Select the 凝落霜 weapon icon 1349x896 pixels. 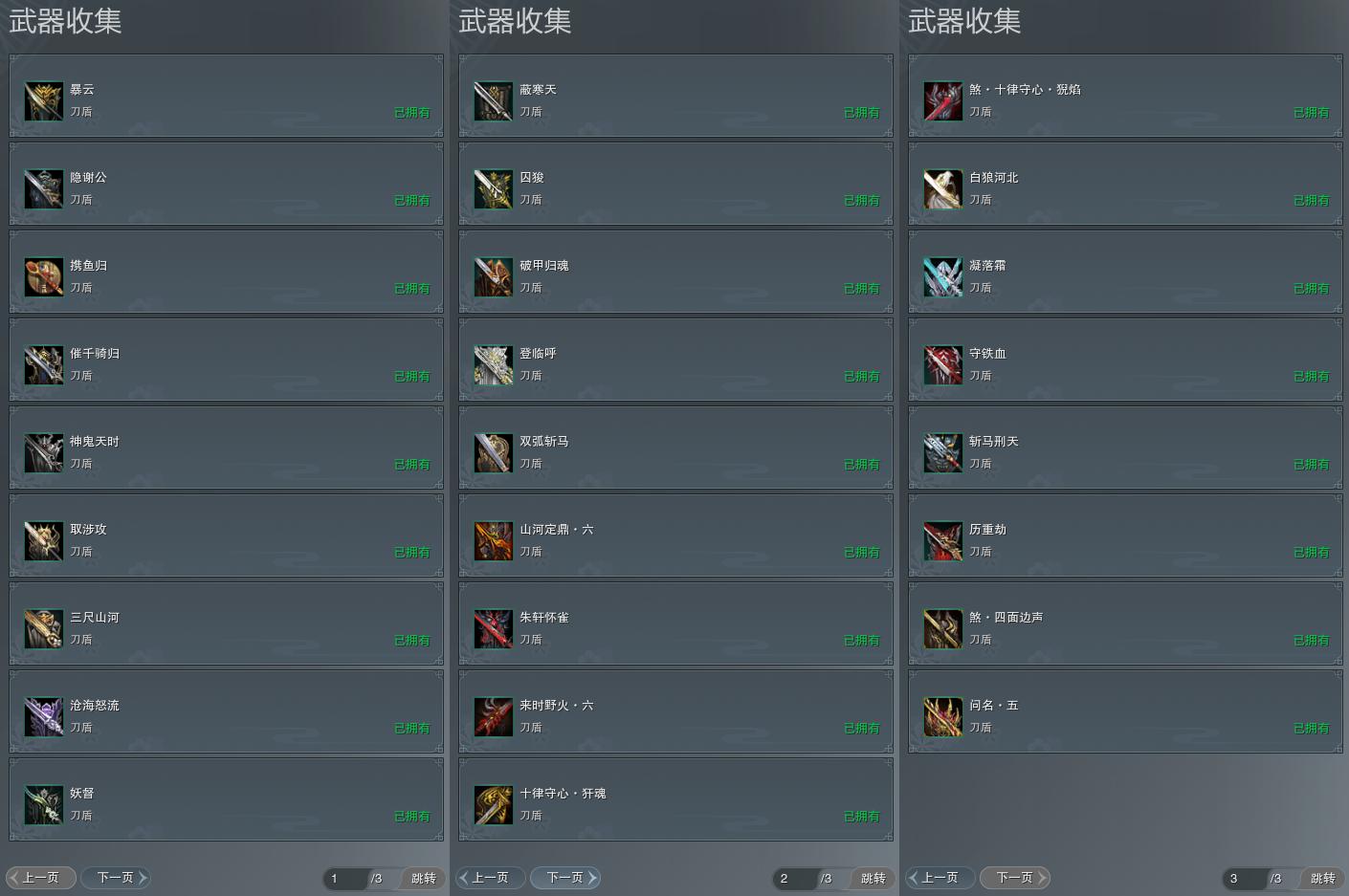(942, 277)
